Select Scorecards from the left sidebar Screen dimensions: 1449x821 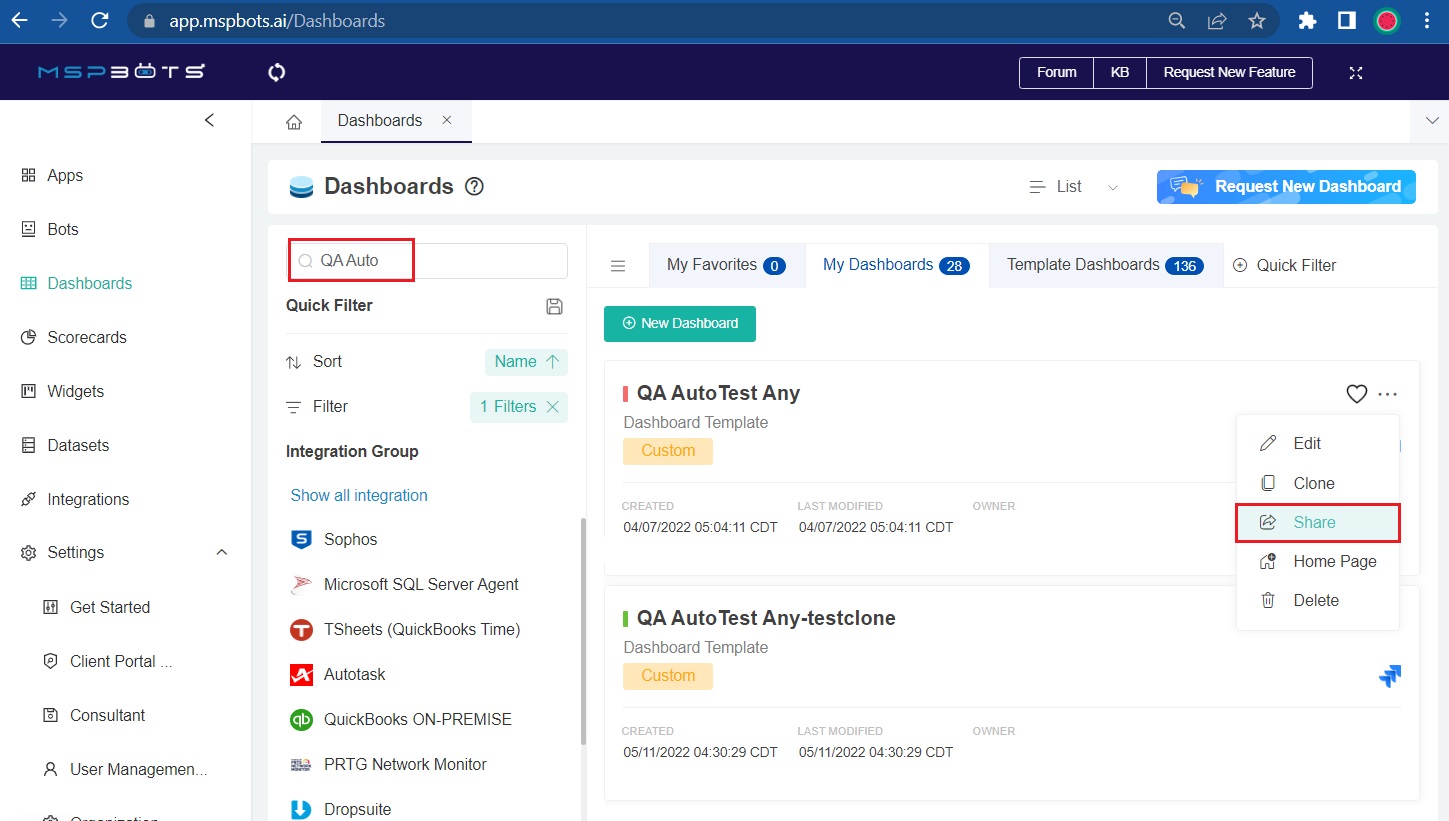click(x=86, y=337)
